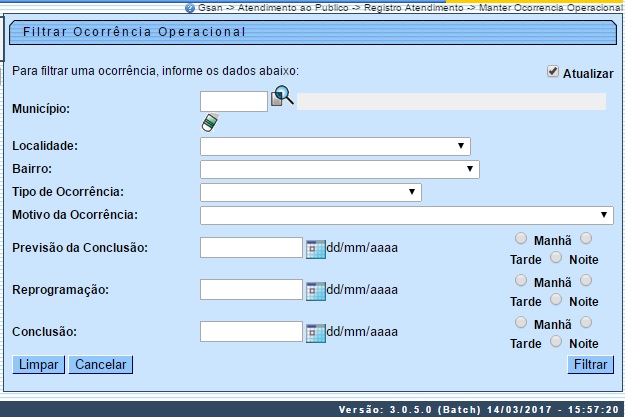Viewport: 625px width, 417px height.
Task: Select Noite radio for Previsão da Conclusão
Action: 556,258
